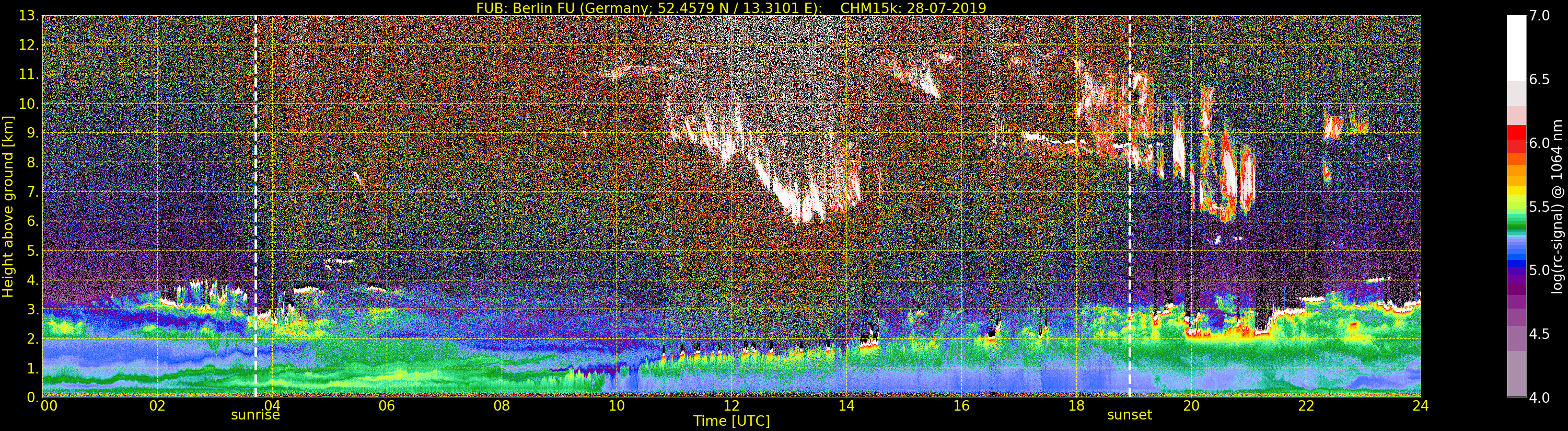Click the "5.0" value on the colorbar scale
This screenshot has width=1568, height=431.
tap(1539, 270)
